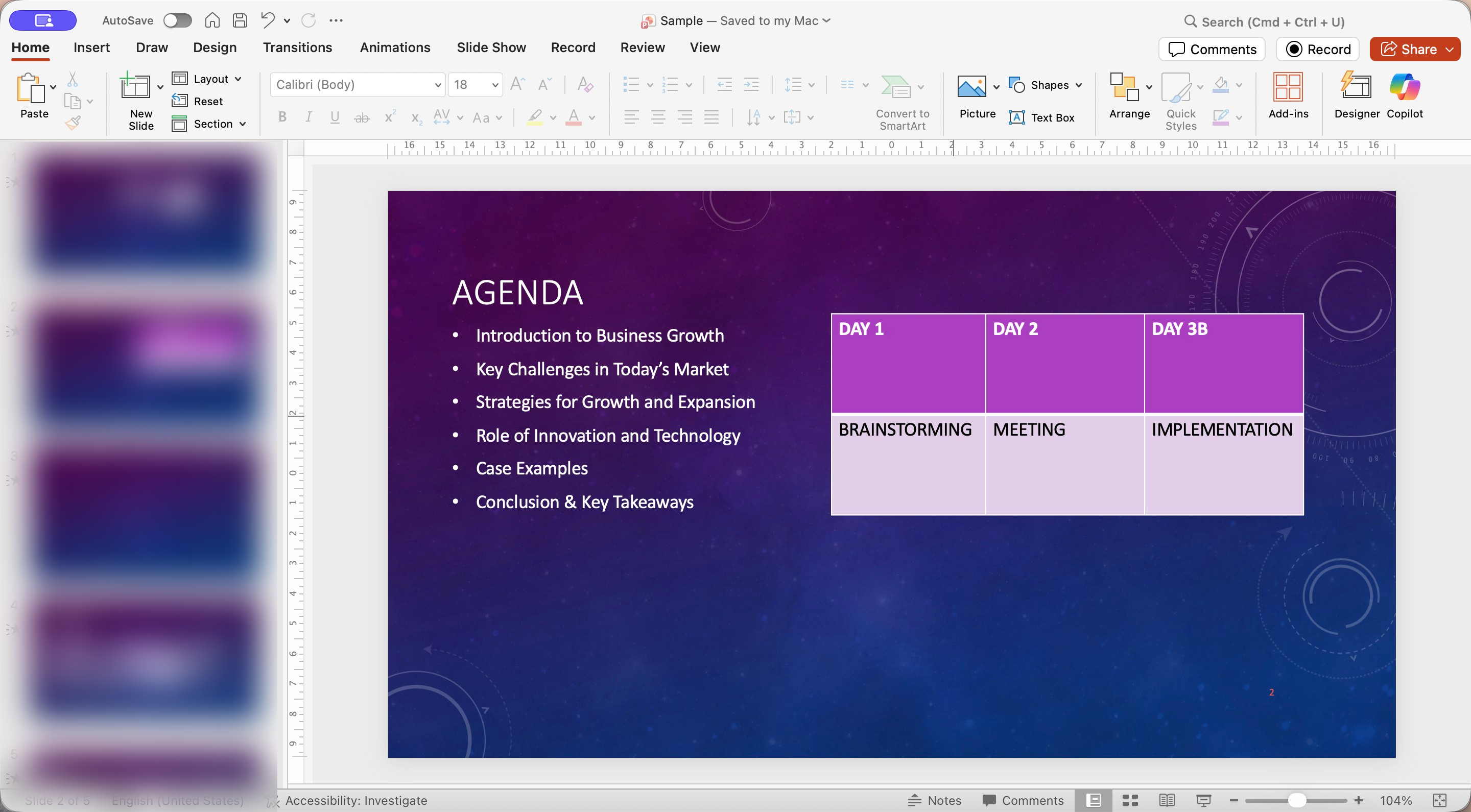The width and height of the screenshot is (1471, 812).
Task: Click the zoom slider handle
Action: coord(1296,800)
